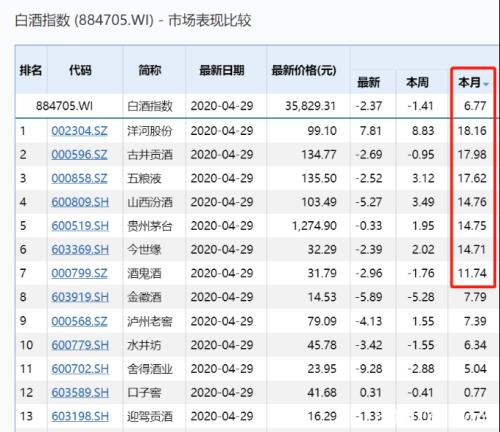Select the 今世缘 name cell
500x432 pixels.
point(144,249)
